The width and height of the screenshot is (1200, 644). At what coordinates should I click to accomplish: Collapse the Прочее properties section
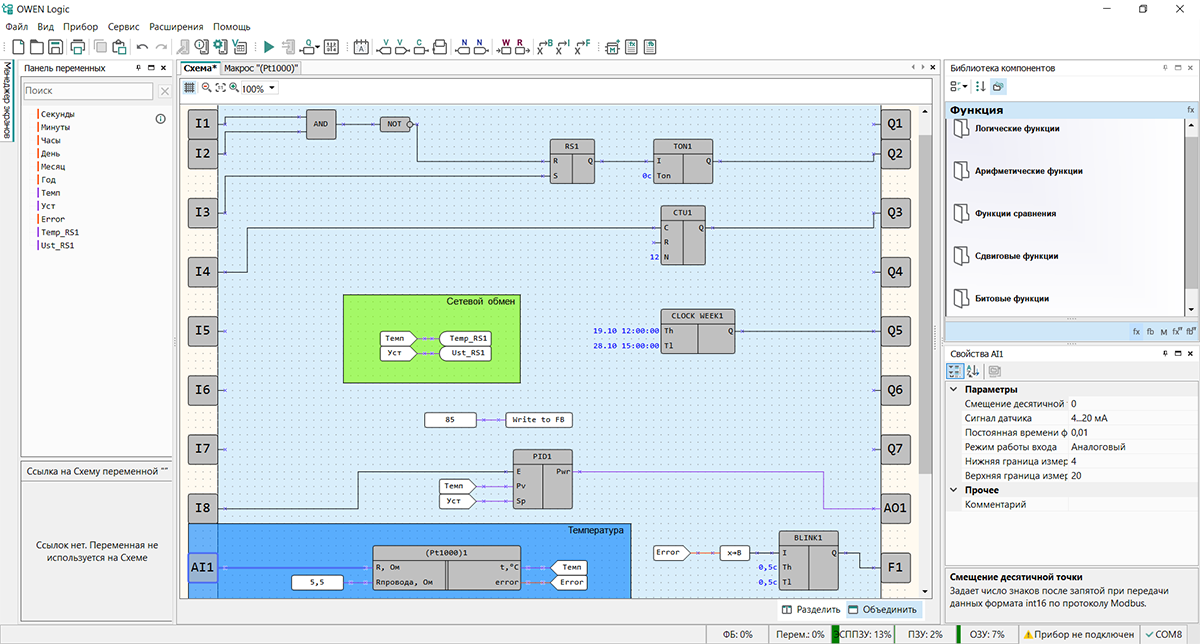pyautogui.click(x=953, y=490)
